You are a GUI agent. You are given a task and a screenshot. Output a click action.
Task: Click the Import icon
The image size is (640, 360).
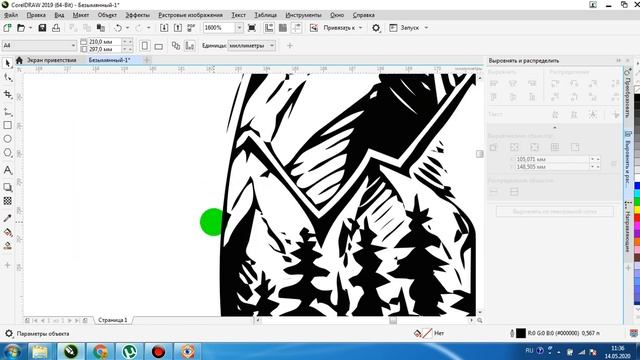pyautogui.click(x=164, y=28)
